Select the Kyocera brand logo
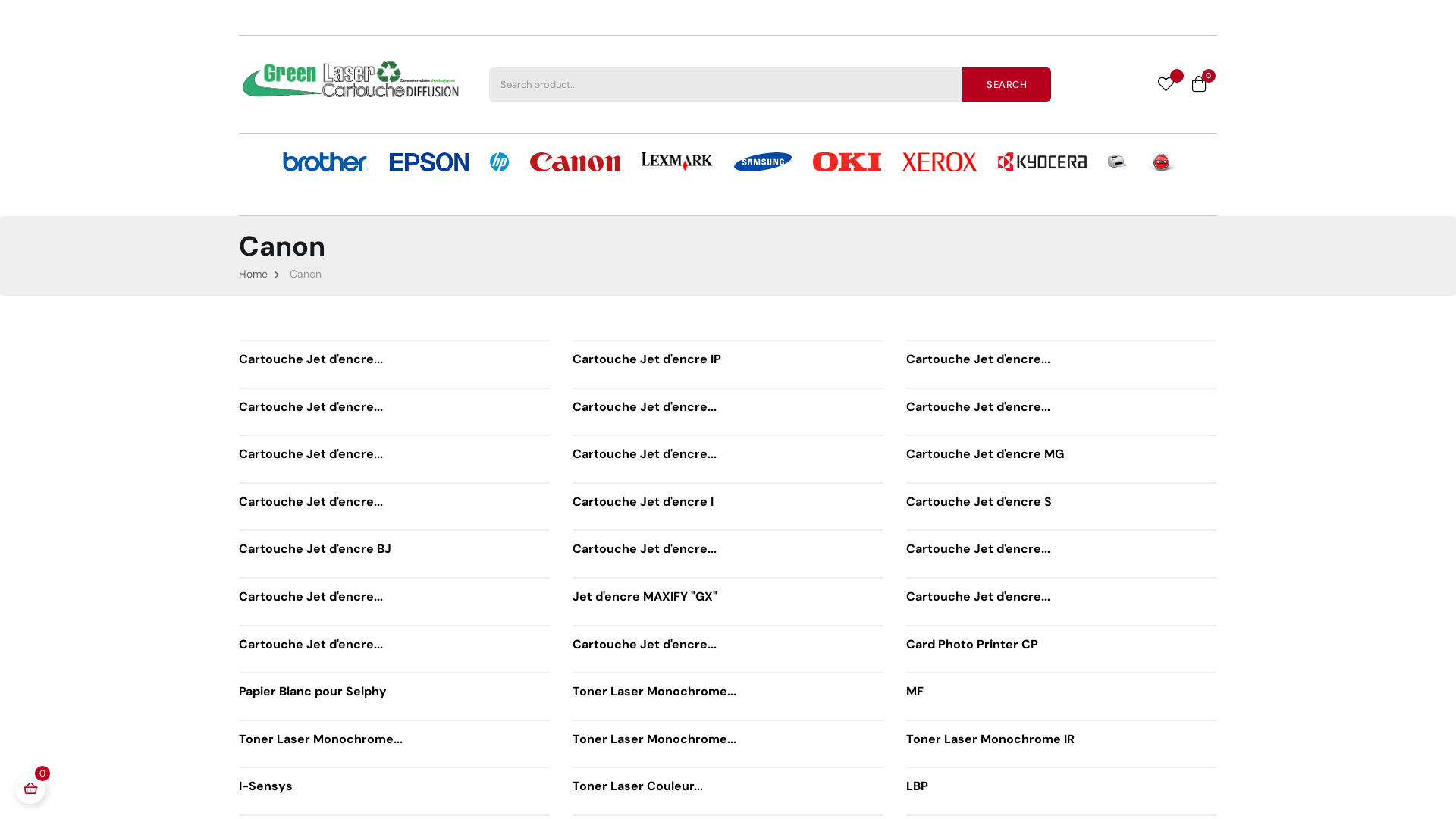 click(x=1042, y=162)
